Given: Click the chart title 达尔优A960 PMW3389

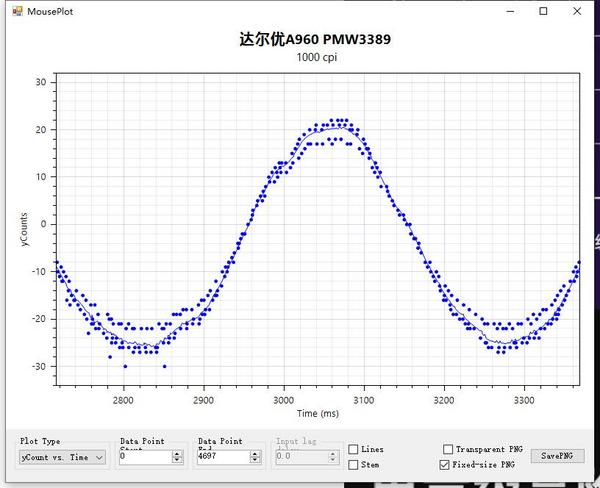Looking at the screenshot, I should 315,39.
